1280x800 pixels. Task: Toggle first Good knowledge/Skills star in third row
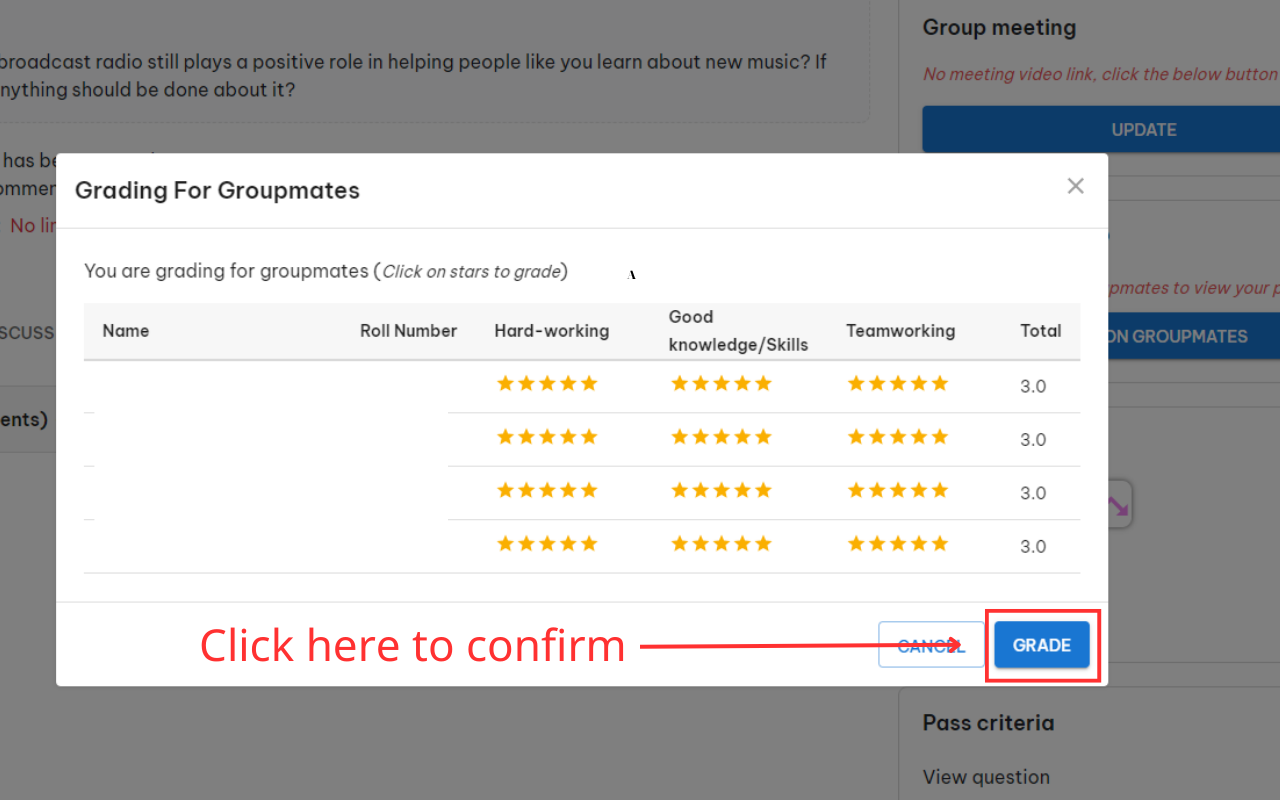[679, 490]
